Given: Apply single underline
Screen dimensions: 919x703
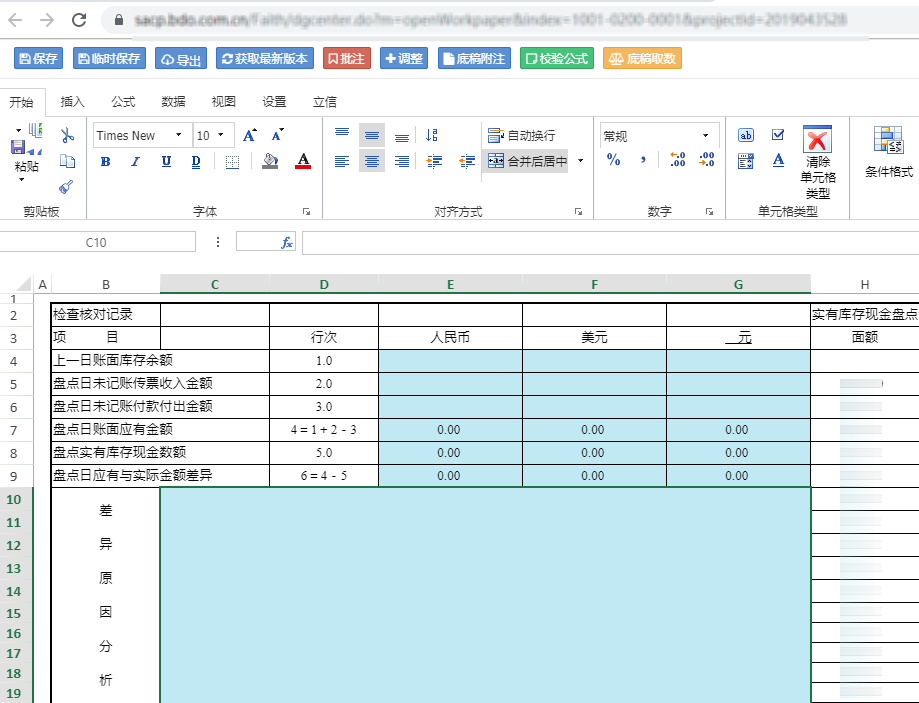Looking at the screenshot, I should [166, 162].
